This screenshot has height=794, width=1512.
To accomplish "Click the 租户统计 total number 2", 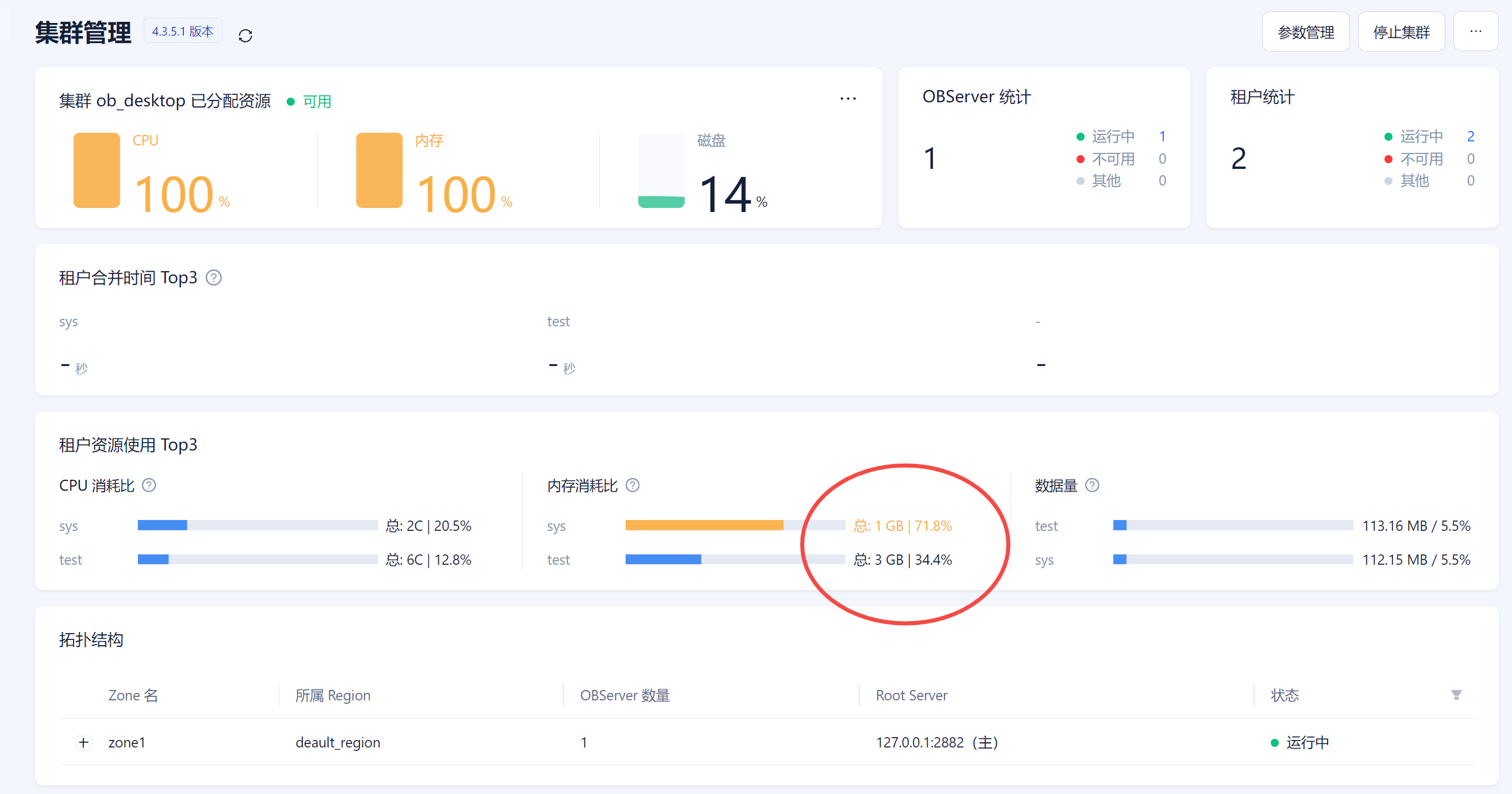I will tap(1239, 159).
